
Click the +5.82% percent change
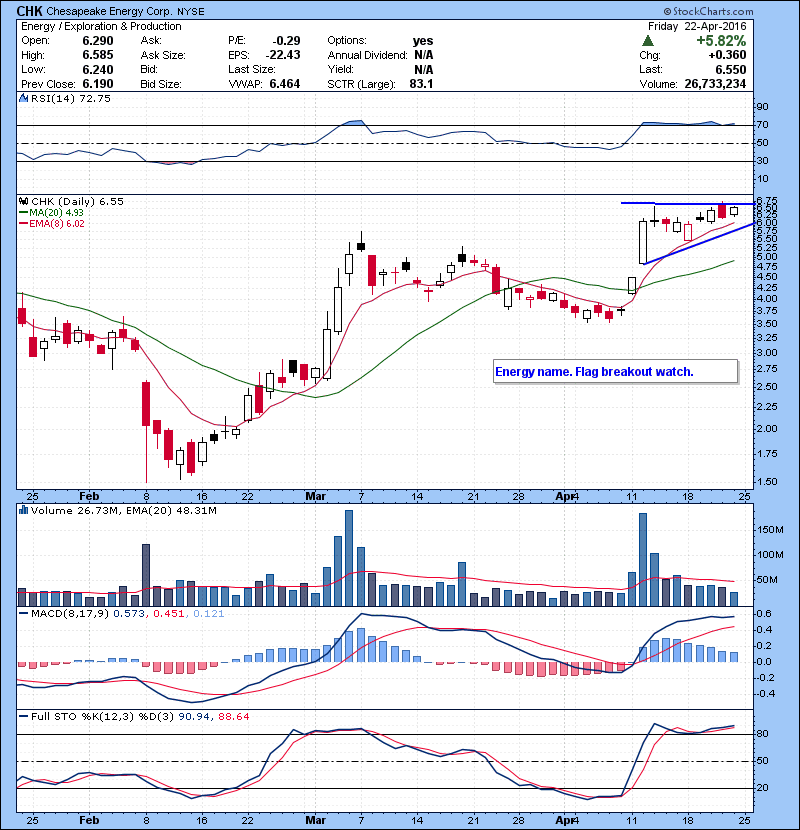click(721, 41)
